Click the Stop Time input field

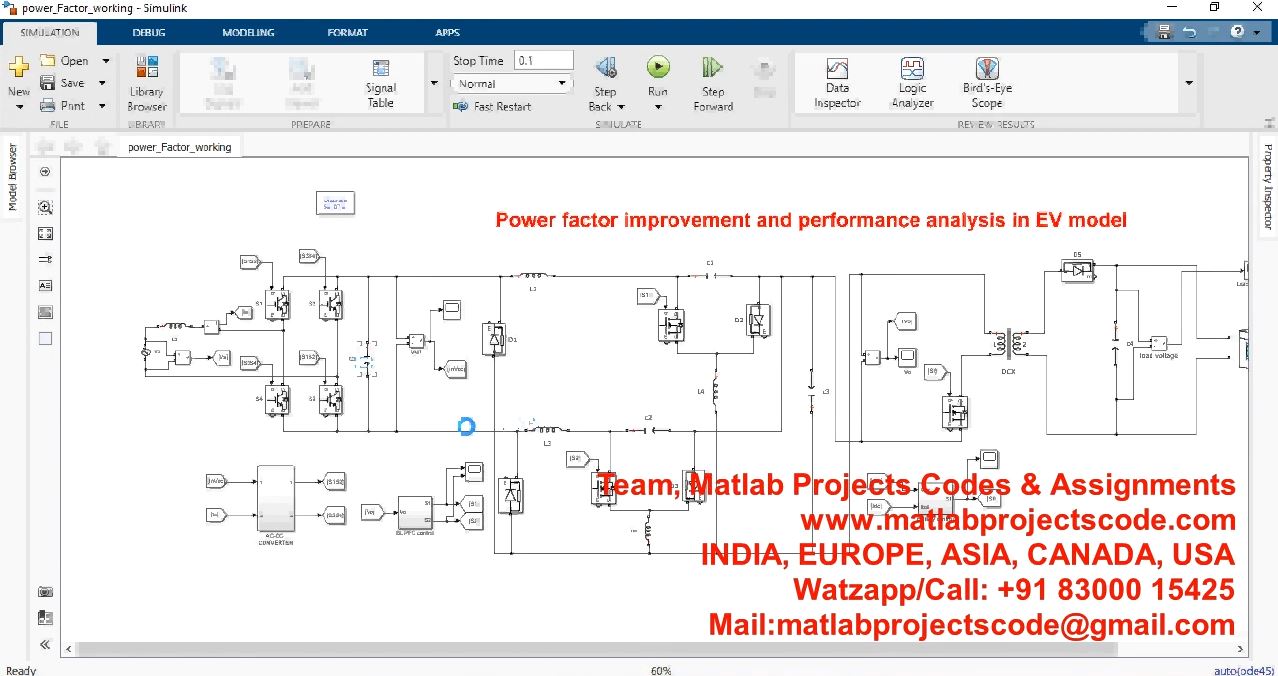543,61
